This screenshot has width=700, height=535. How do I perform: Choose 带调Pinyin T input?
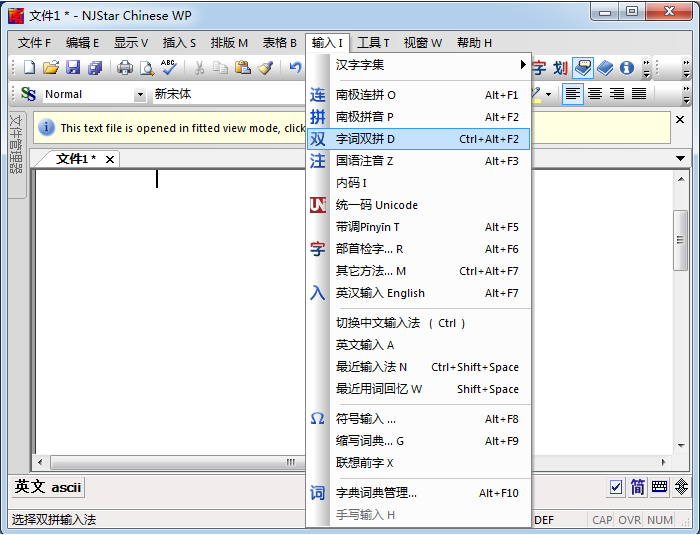click(x=418, y=227)
